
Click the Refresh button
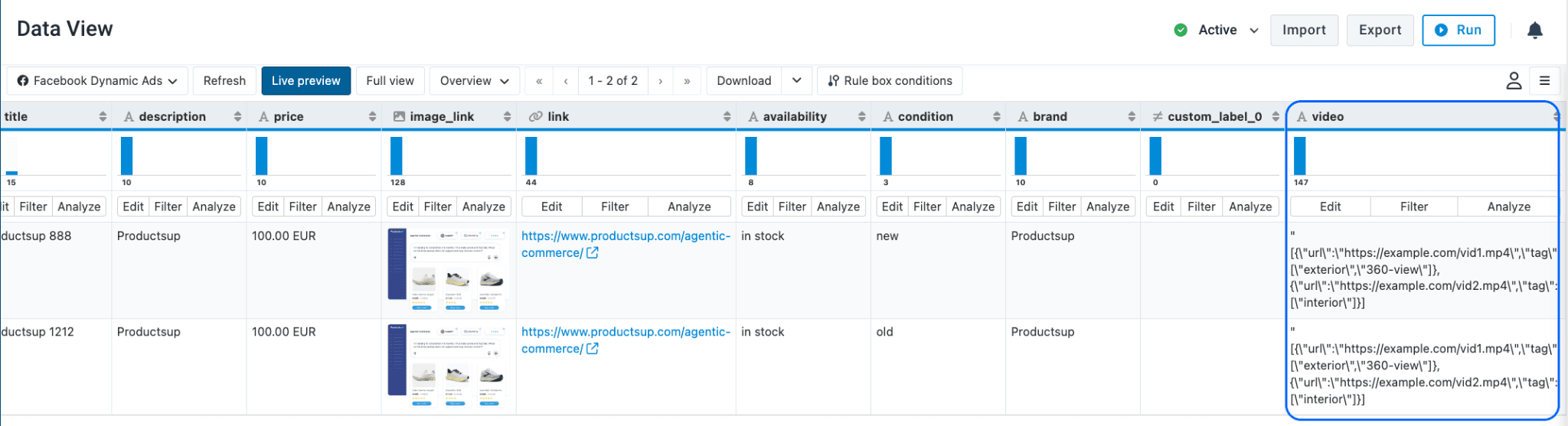tap(224, 81)
